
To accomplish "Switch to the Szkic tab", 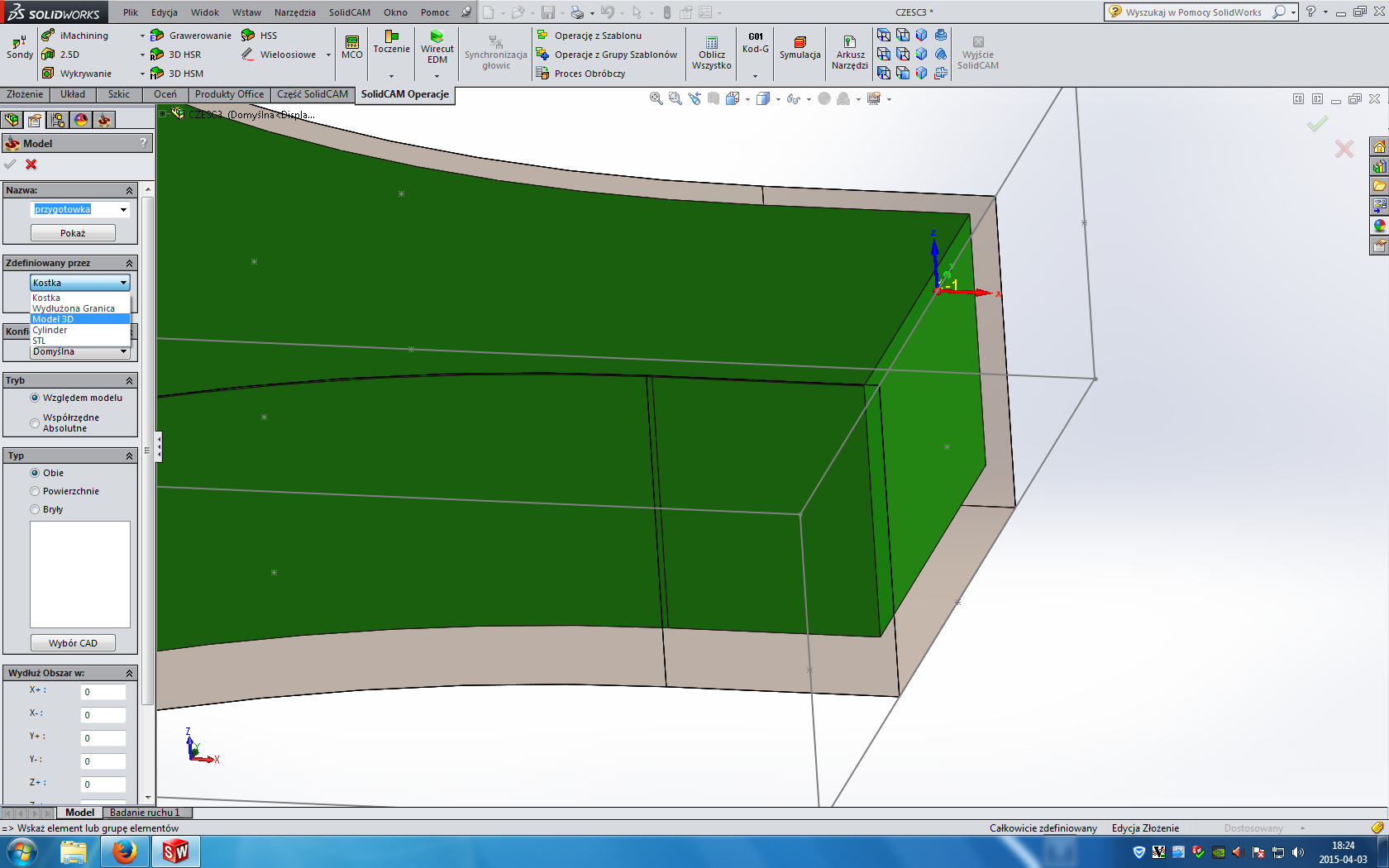I will click(x=119, y=94).
